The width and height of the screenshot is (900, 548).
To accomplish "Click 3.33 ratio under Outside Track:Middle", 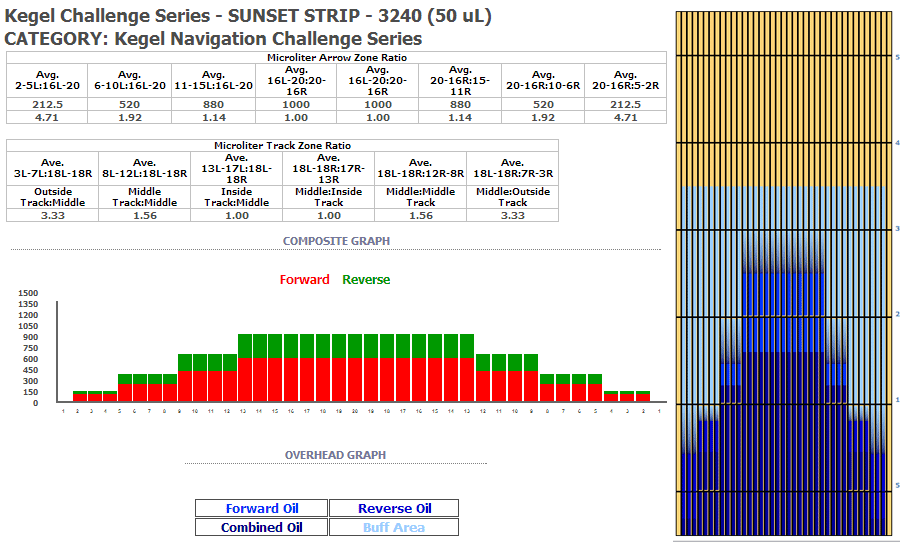I will pyautogui.click(x=53, y=216).
